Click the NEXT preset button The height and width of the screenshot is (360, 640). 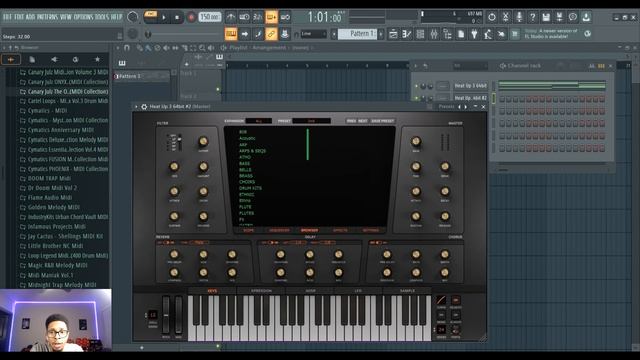[363, 121]
